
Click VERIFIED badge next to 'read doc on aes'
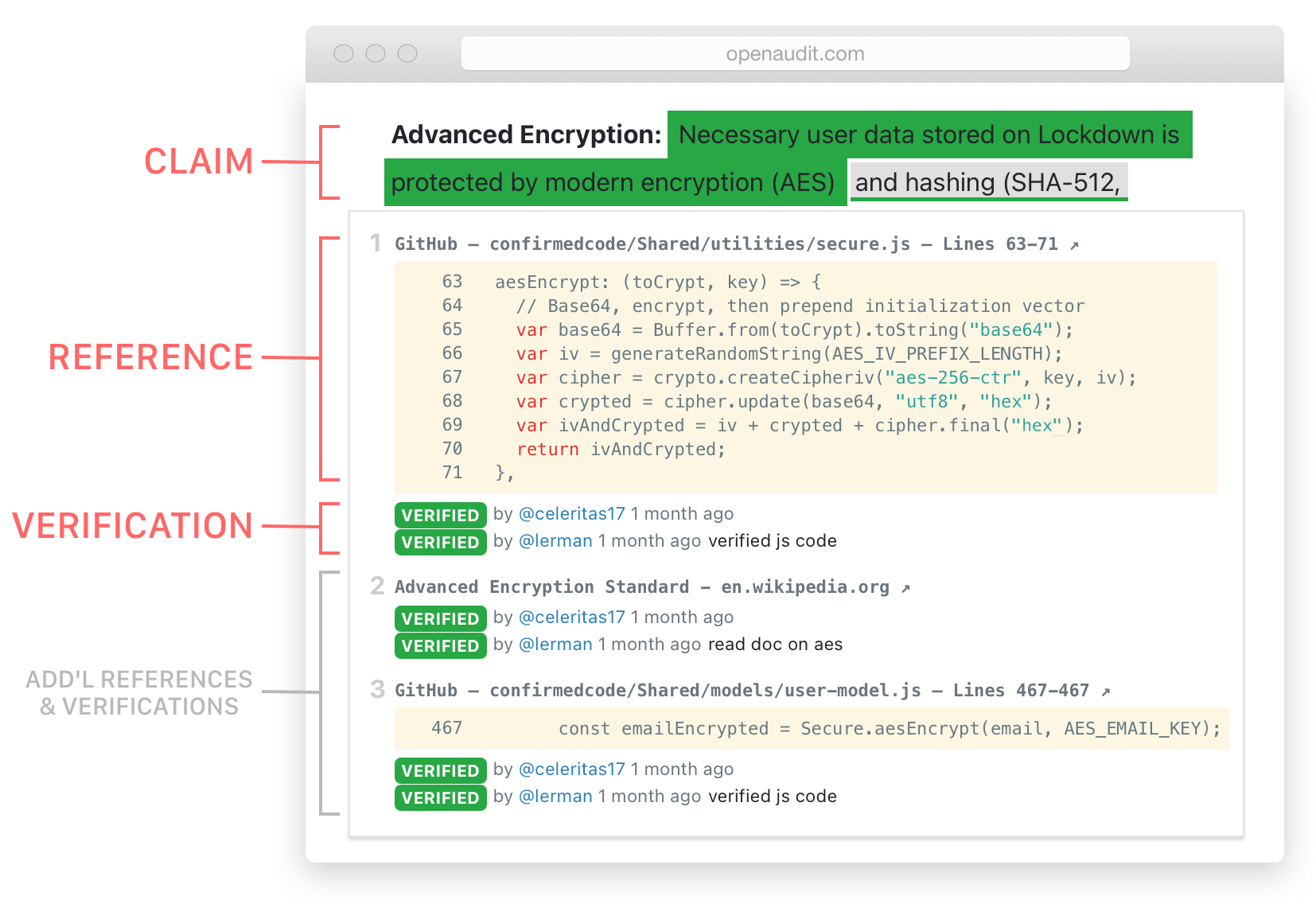[440, 645]
